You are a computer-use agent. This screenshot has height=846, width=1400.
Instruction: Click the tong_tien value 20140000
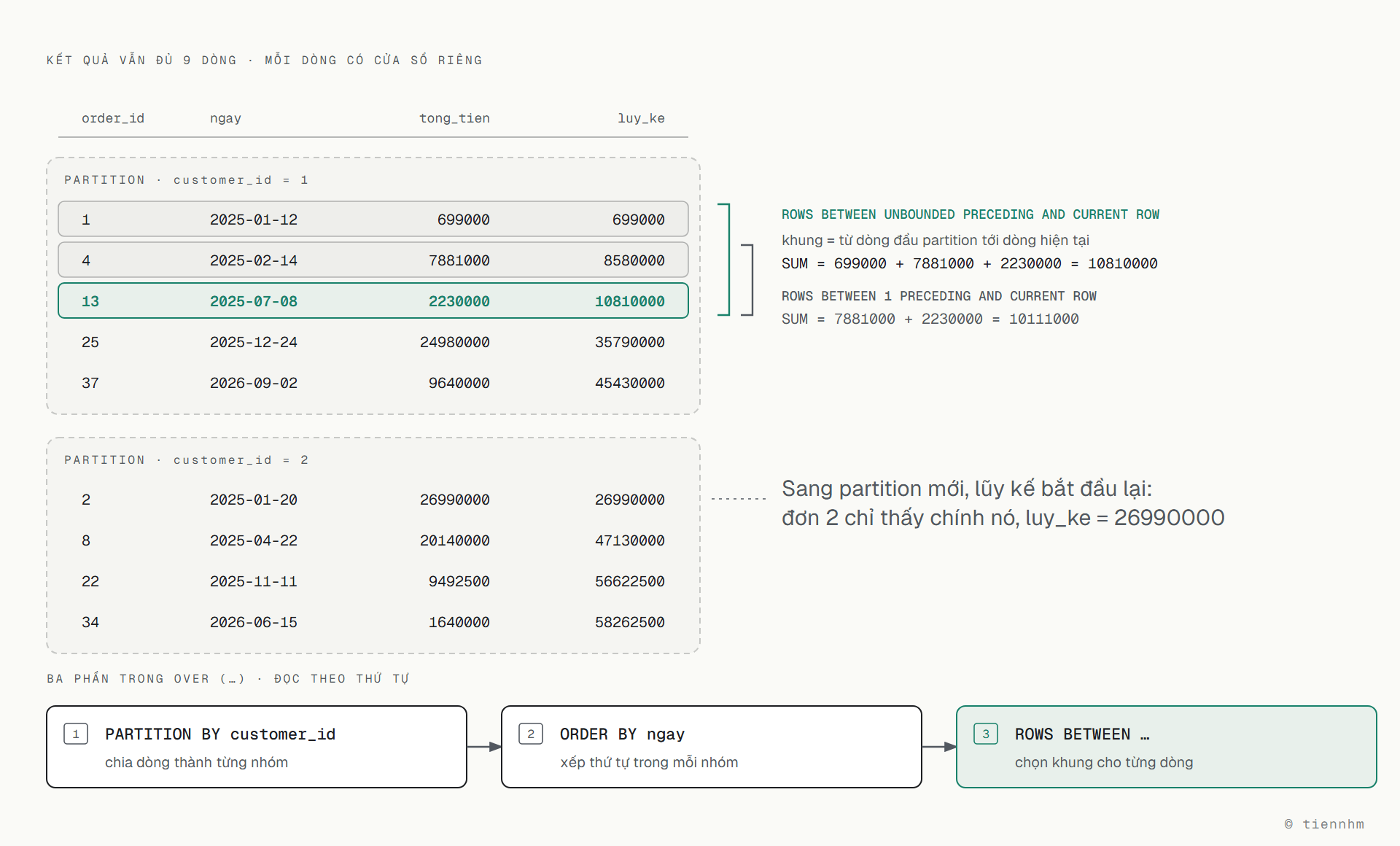455,540
